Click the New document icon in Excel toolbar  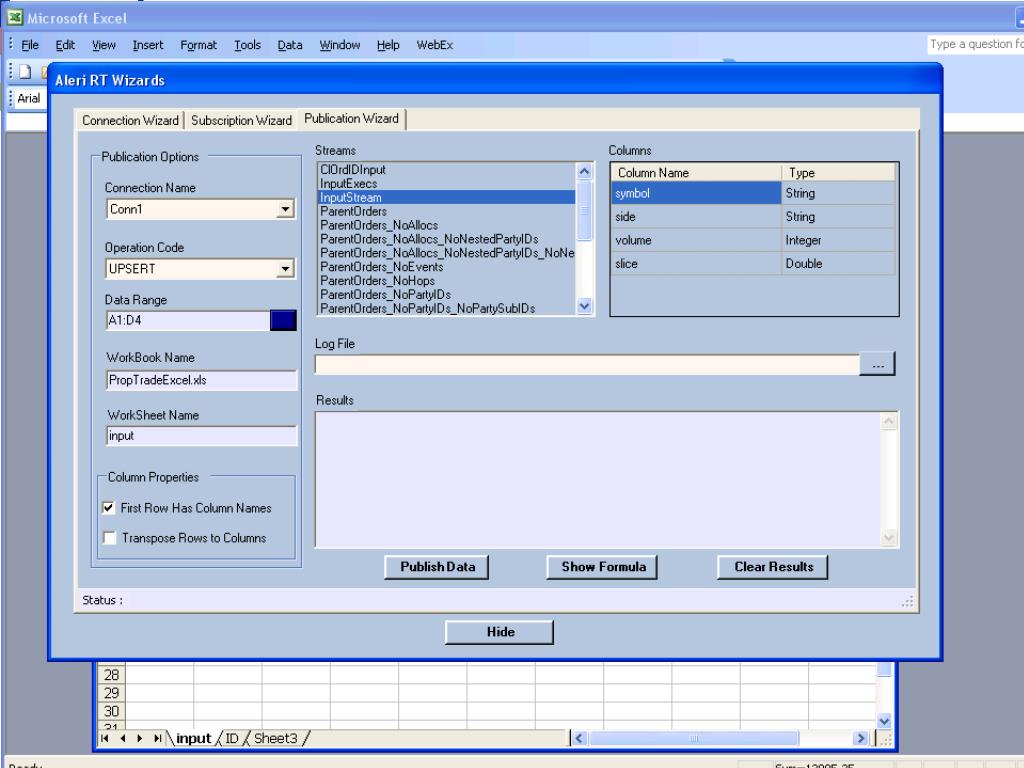tap(25, 71)
